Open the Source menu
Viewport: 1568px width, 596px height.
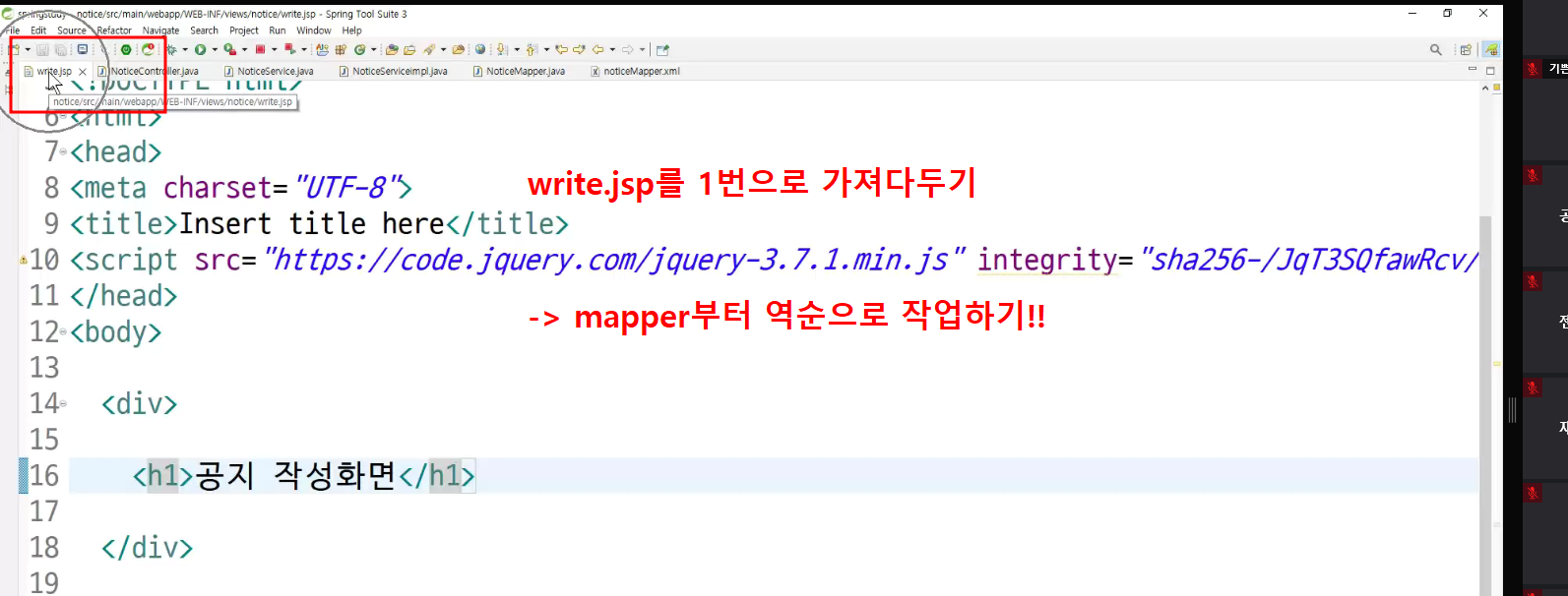click(x=72, y=30)
